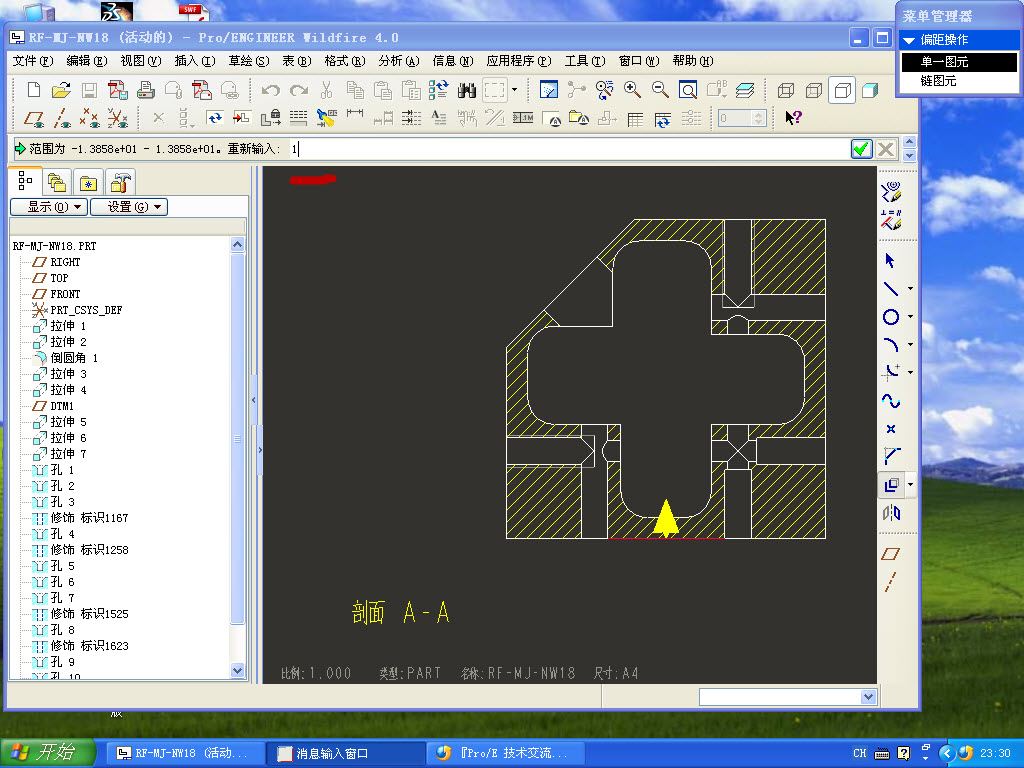1024x768 pixels.
Task: Choose 链图元 in menu manager
Action: 959,81
